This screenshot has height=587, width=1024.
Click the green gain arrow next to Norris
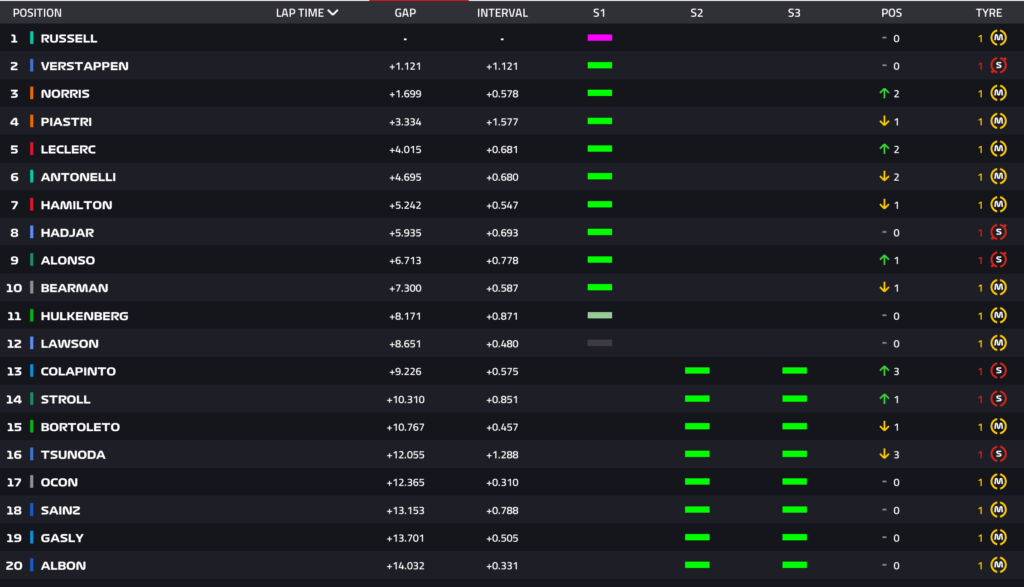click(x=885, y=94)
